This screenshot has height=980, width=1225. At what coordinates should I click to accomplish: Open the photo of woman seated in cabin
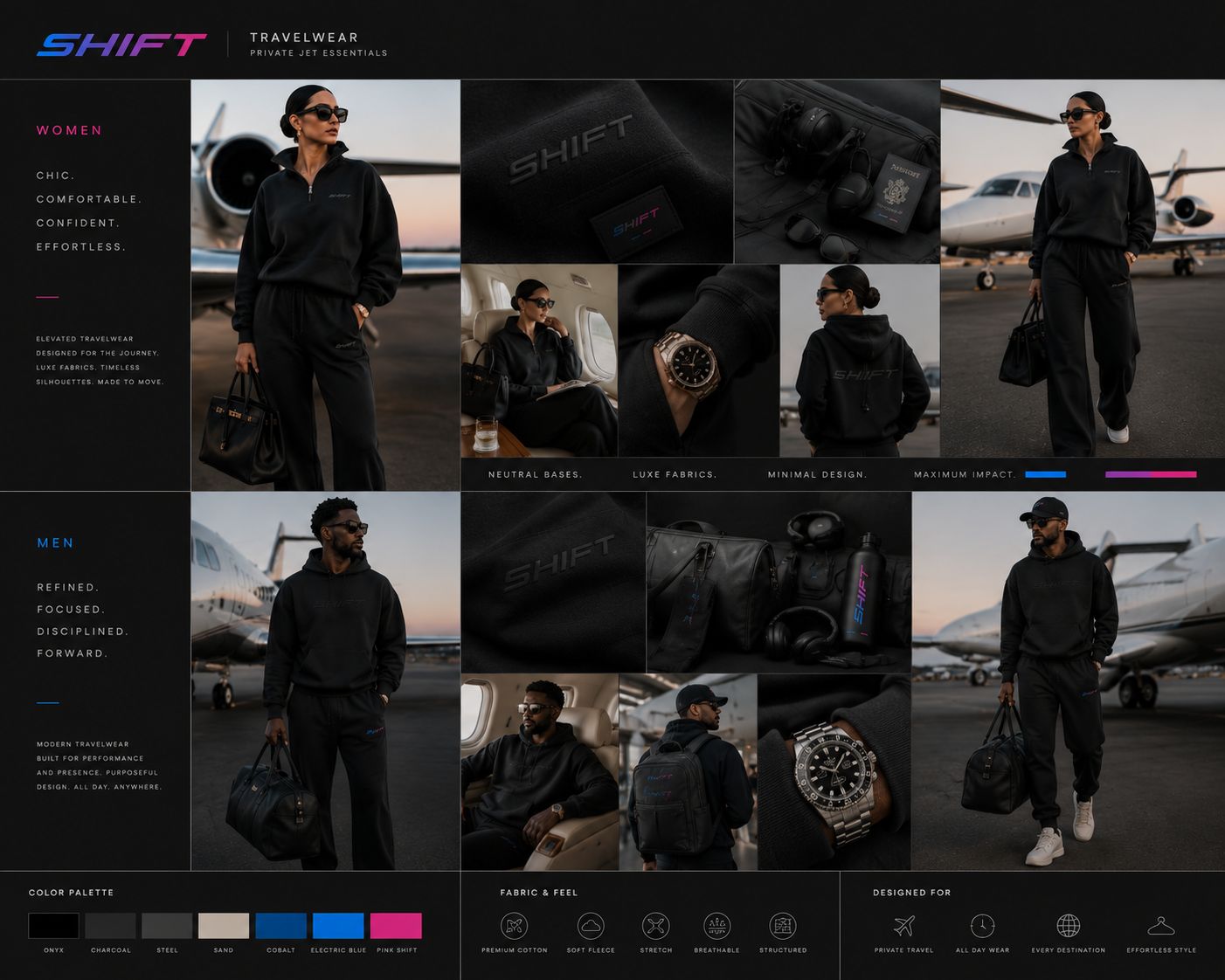pyautogui.click(x=539, y=361)
